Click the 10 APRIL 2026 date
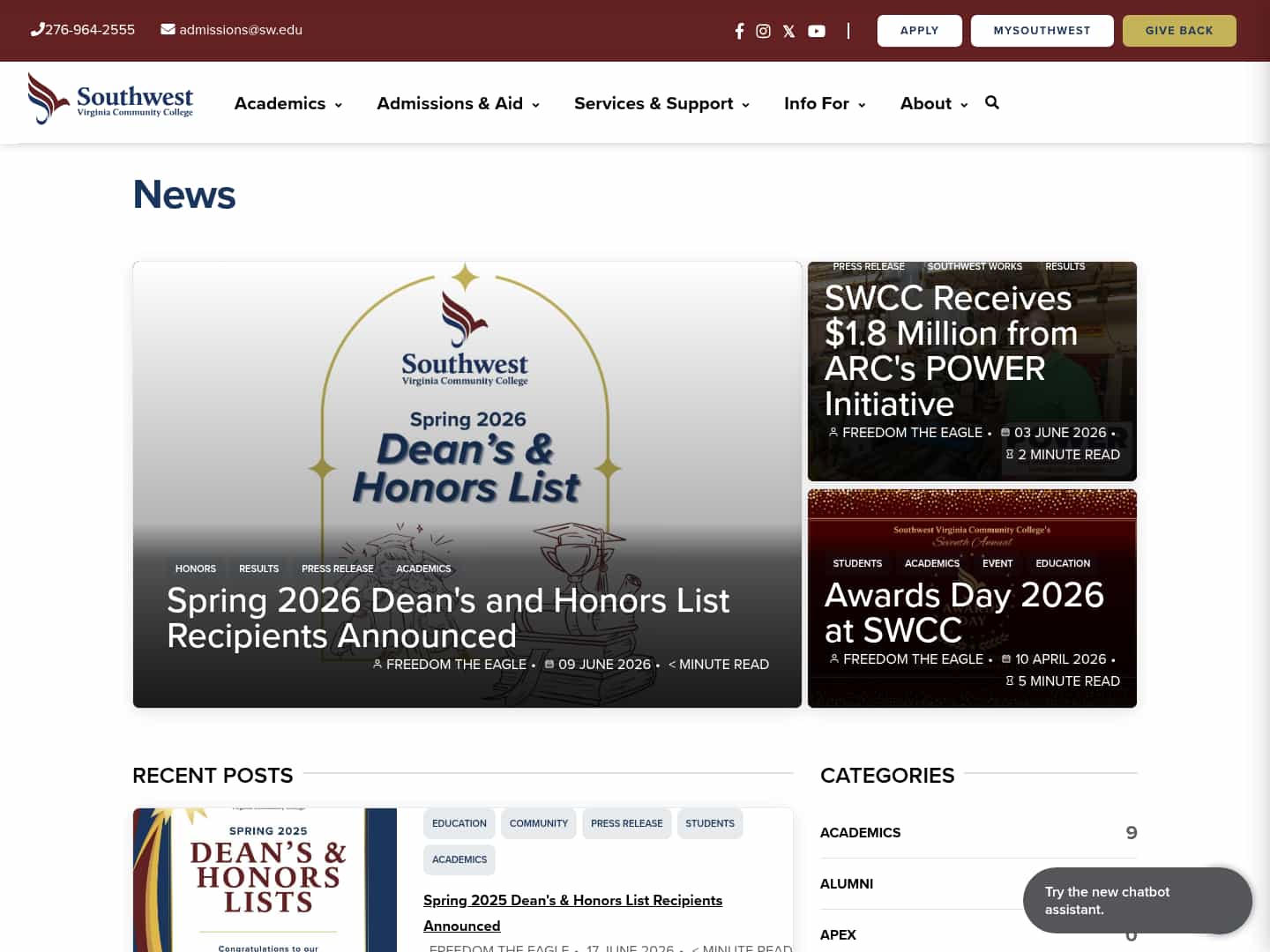Viewport: 1270px width, 952px height. [x=1060, y=659]
